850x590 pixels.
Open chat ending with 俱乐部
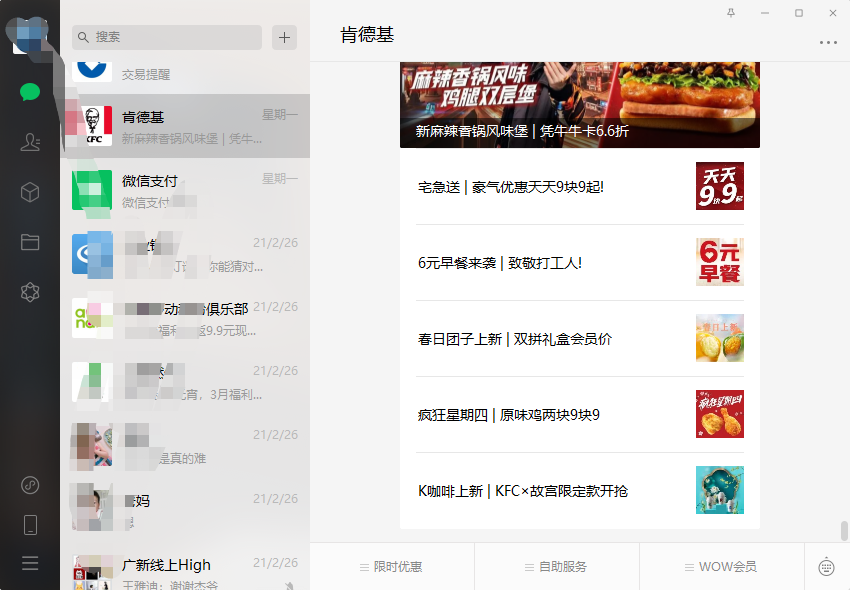click(x=185, y=318)
